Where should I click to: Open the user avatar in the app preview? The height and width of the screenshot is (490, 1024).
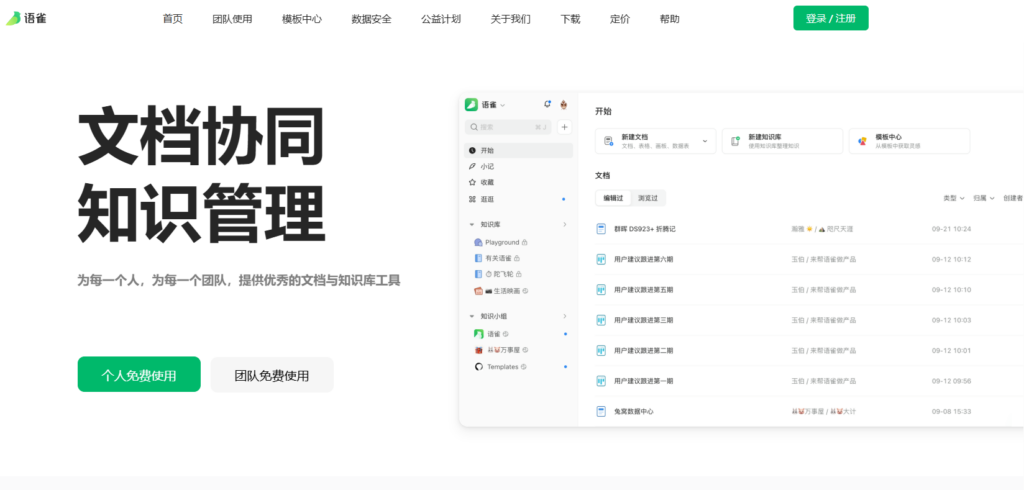pos(564,104)
